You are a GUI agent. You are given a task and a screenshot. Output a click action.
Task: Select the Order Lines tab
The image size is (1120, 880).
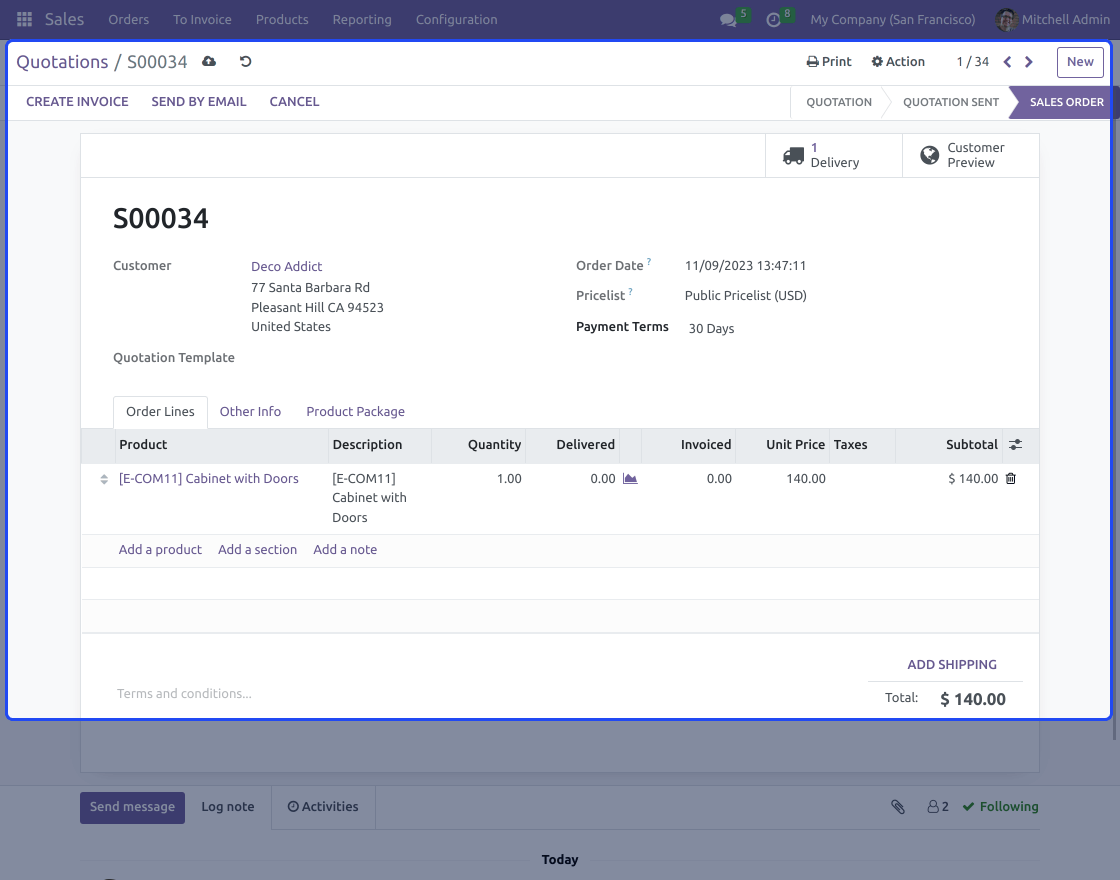[160, 412]
